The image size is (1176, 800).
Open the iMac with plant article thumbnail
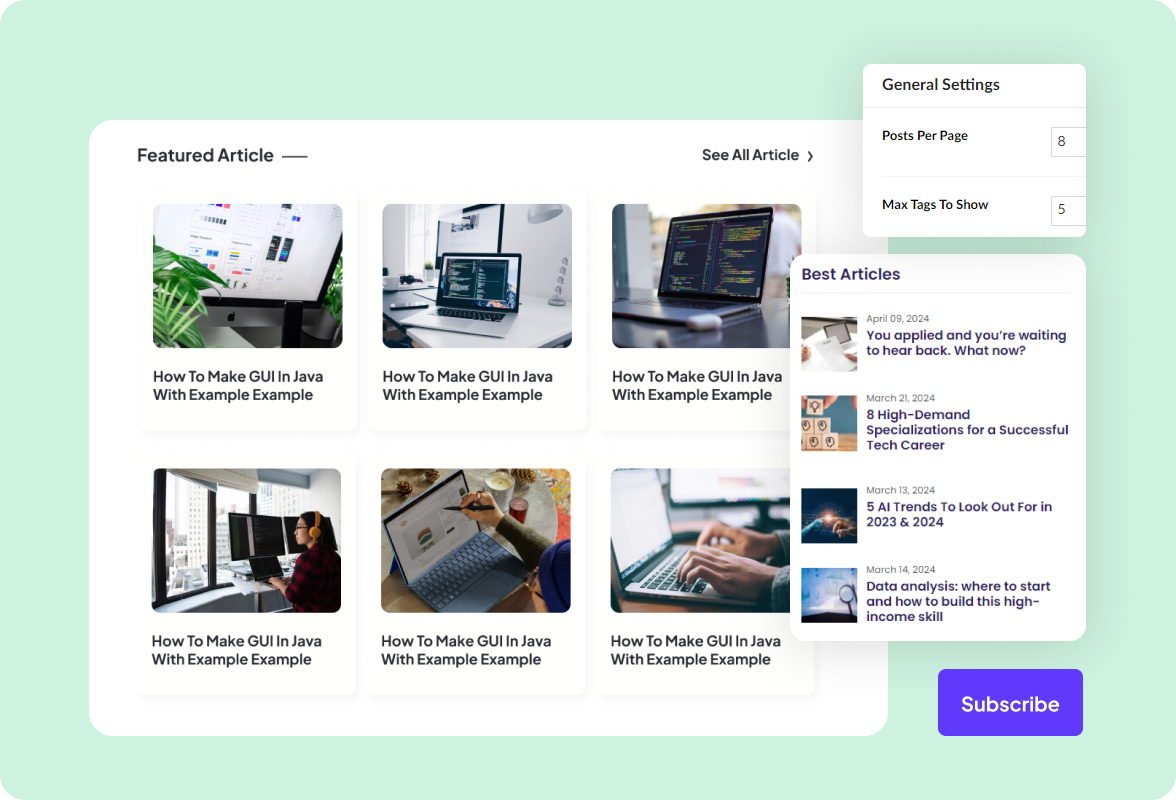(x=247, y=276)
